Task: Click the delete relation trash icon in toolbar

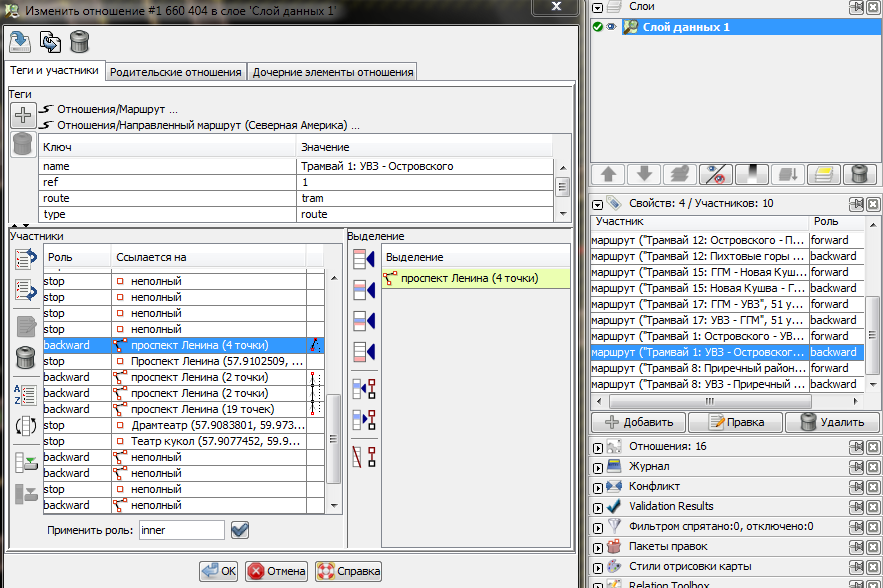Action: pos(79,42)
